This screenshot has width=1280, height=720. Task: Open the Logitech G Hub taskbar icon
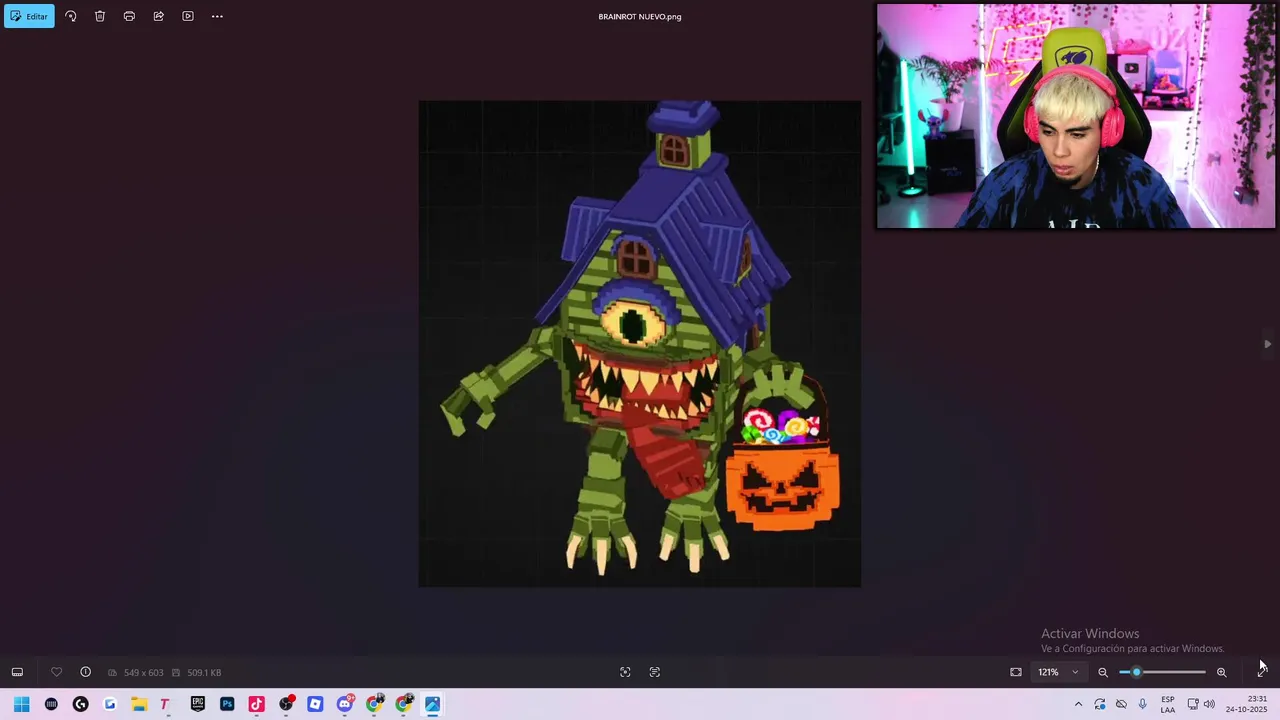tap(80, 704)
